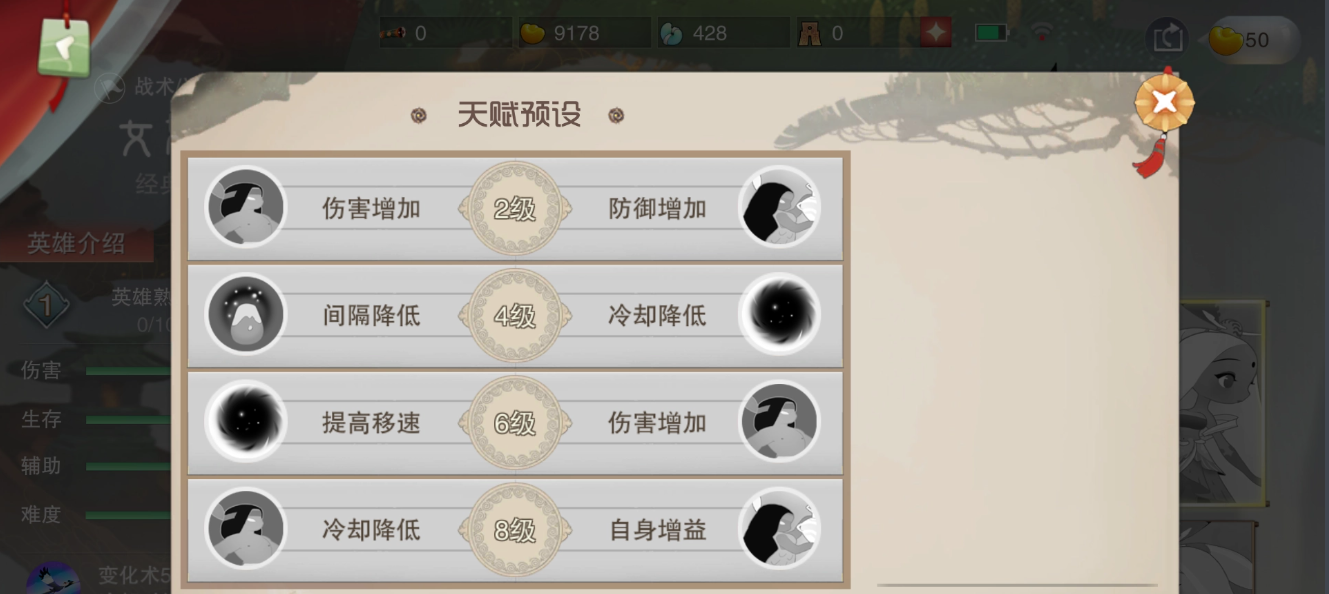The width and height of the screenshot is (1329, 594).
Task: Tap the gold ingot balance showing 50
Action: tap(1252, 40)
